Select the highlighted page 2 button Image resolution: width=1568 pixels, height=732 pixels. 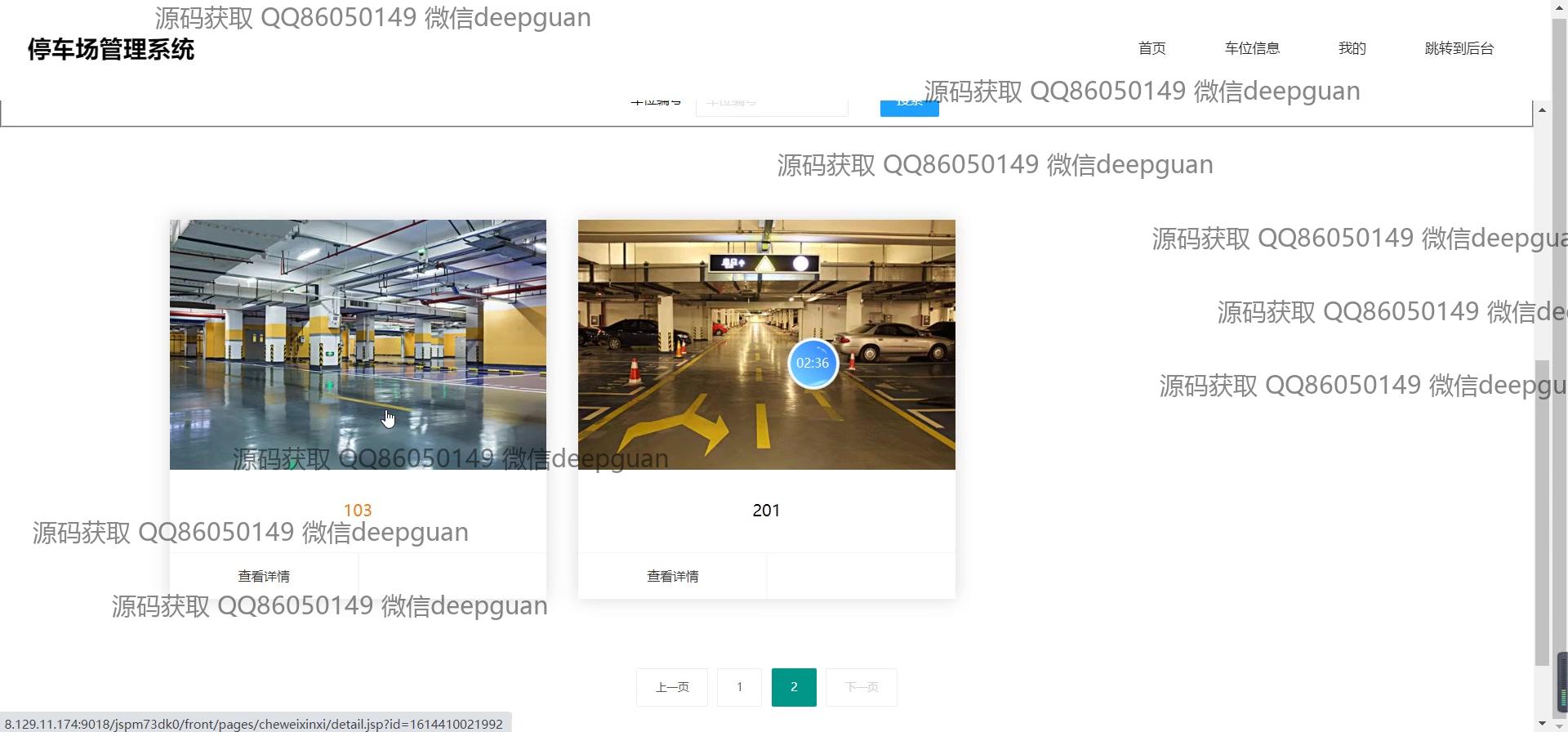coord(794,687)
